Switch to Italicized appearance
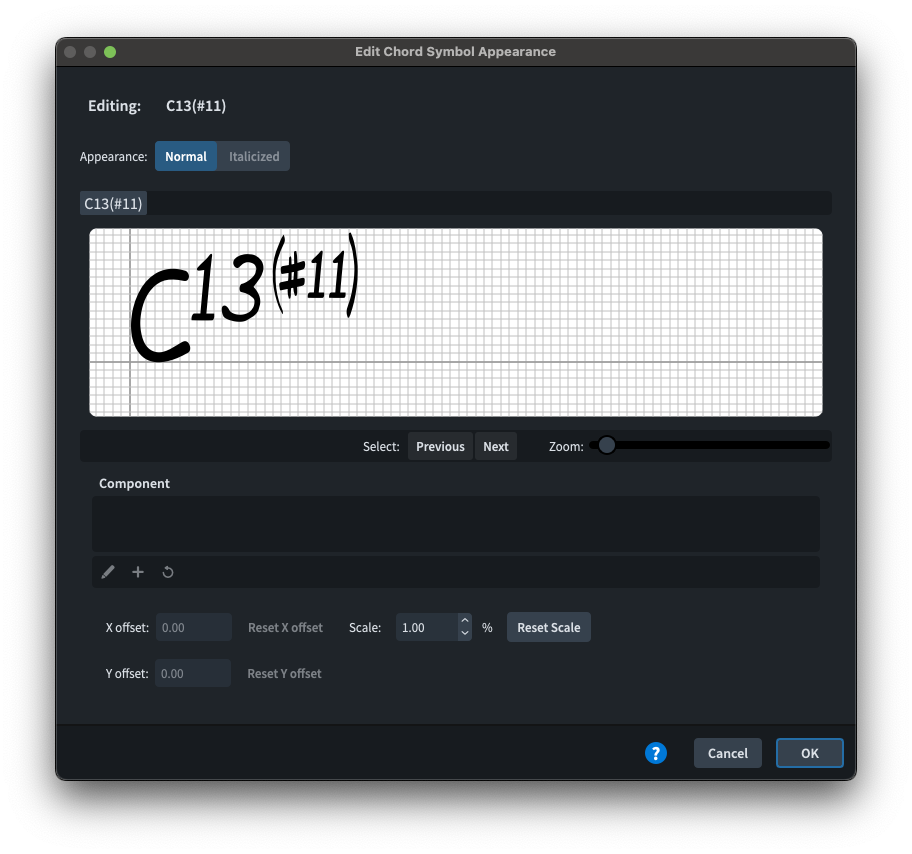The height and width of the screenshot is (854, 912). [254, 156]
